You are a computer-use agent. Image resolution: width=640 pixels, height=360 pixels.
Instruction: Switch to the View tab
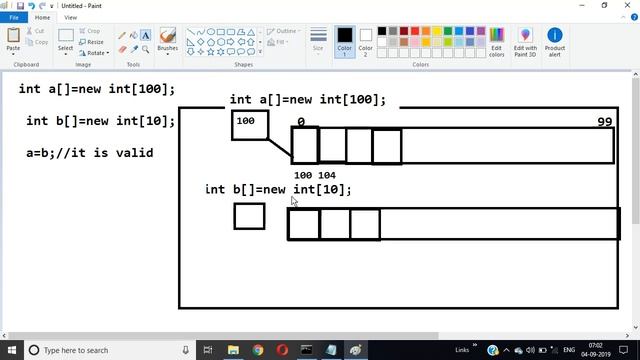coord(70,18)
